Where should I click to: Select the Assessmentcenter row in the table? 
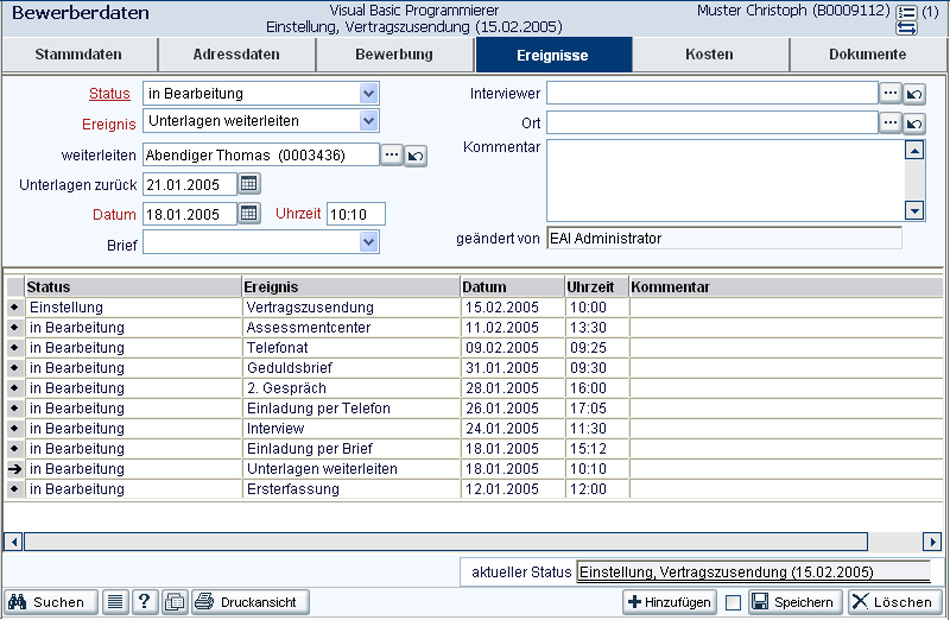474,327
